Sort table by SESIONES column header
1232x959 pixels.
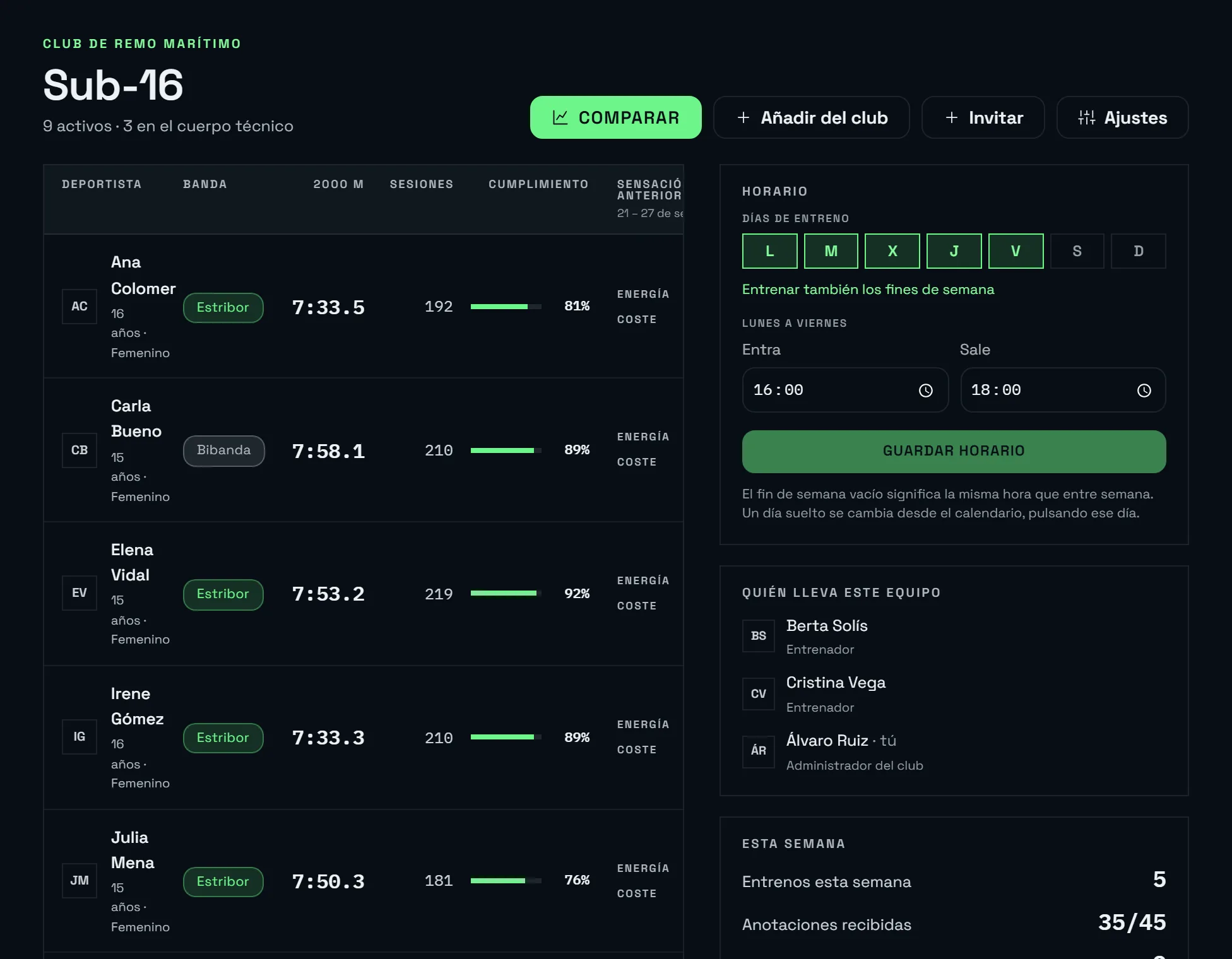pyautogui.click(x=422, y=184)
